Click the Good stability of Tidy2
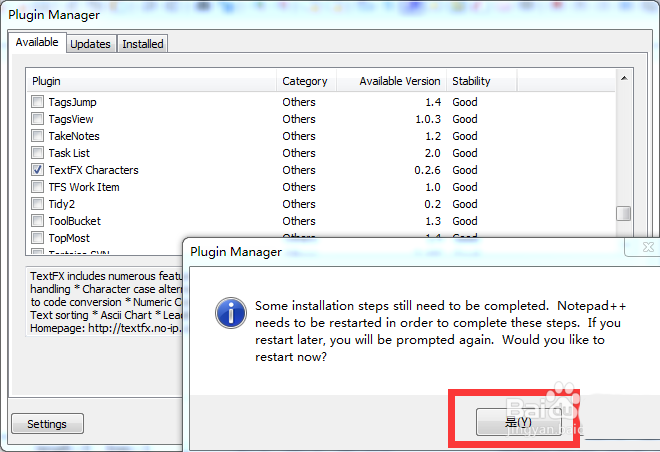This screenshot has width=660, height=452. (465, 204)
